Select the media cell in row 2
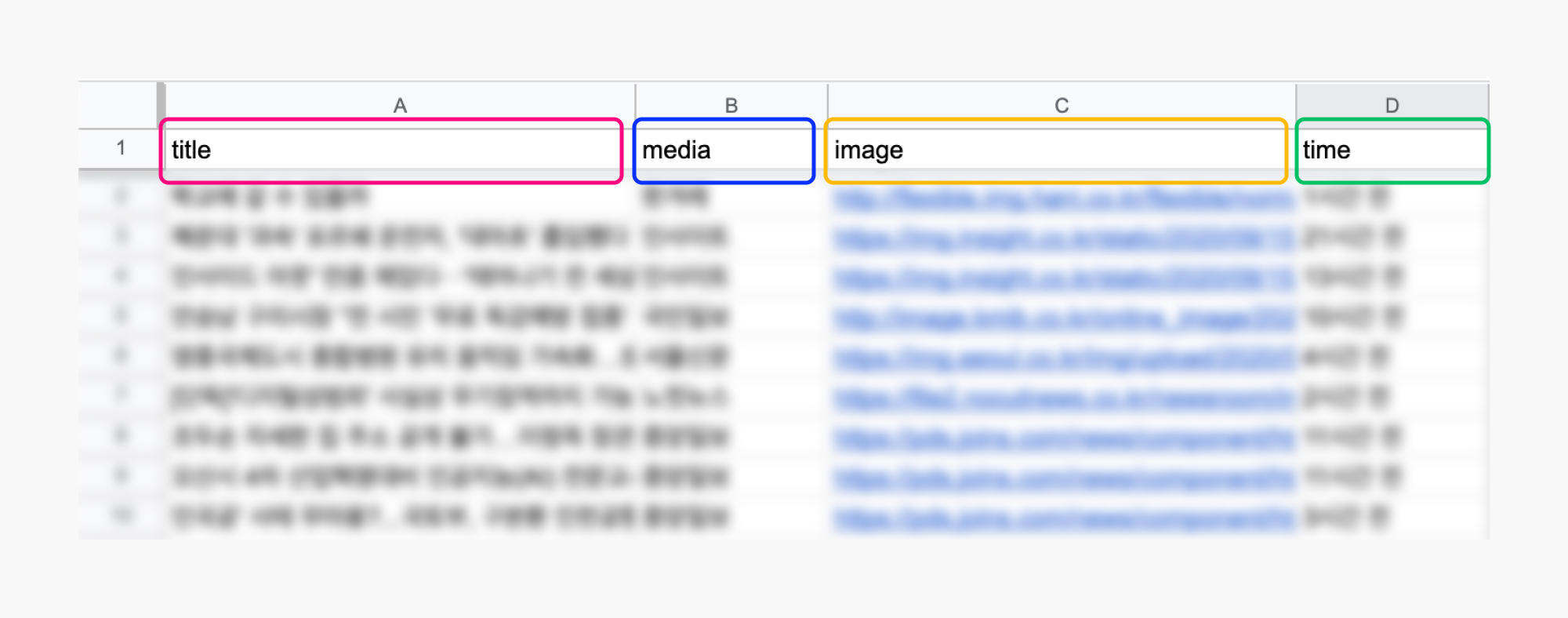Screen dimensions: 1568x618 [x=731, y=197]
